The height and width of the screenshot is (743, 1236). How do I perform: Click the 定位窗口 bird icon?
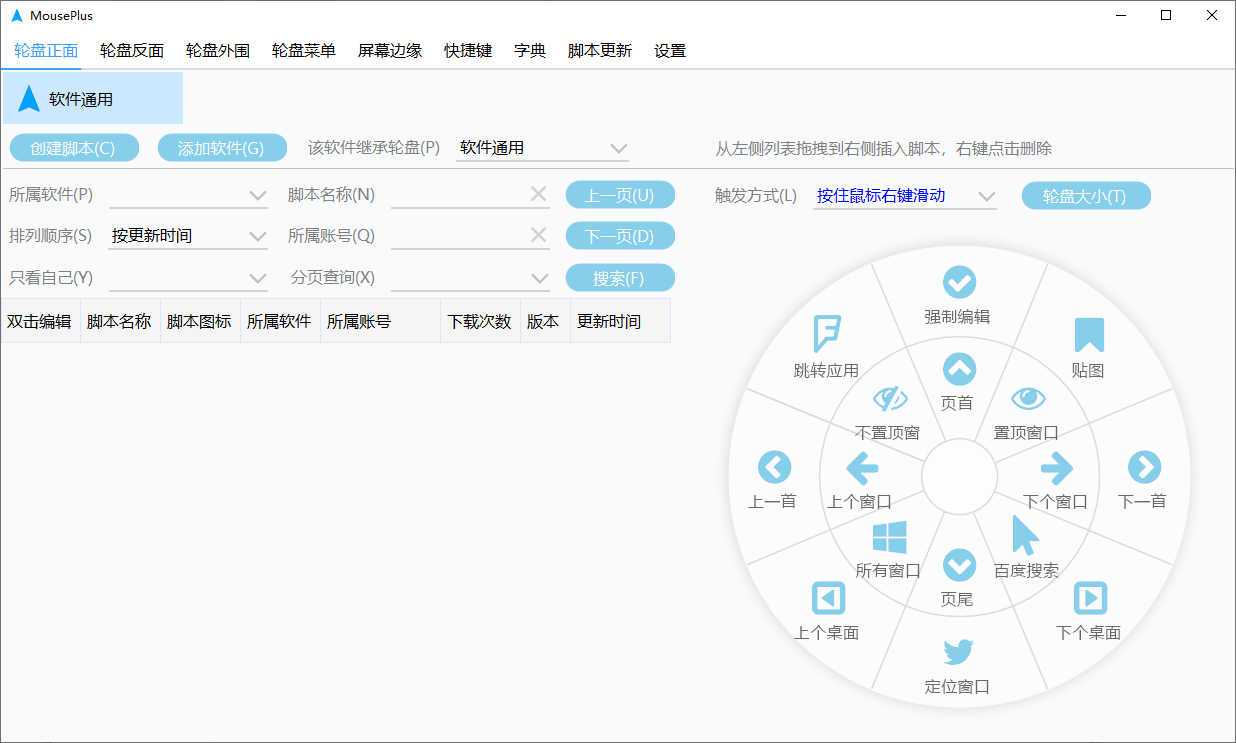click(x=958, y=652)
